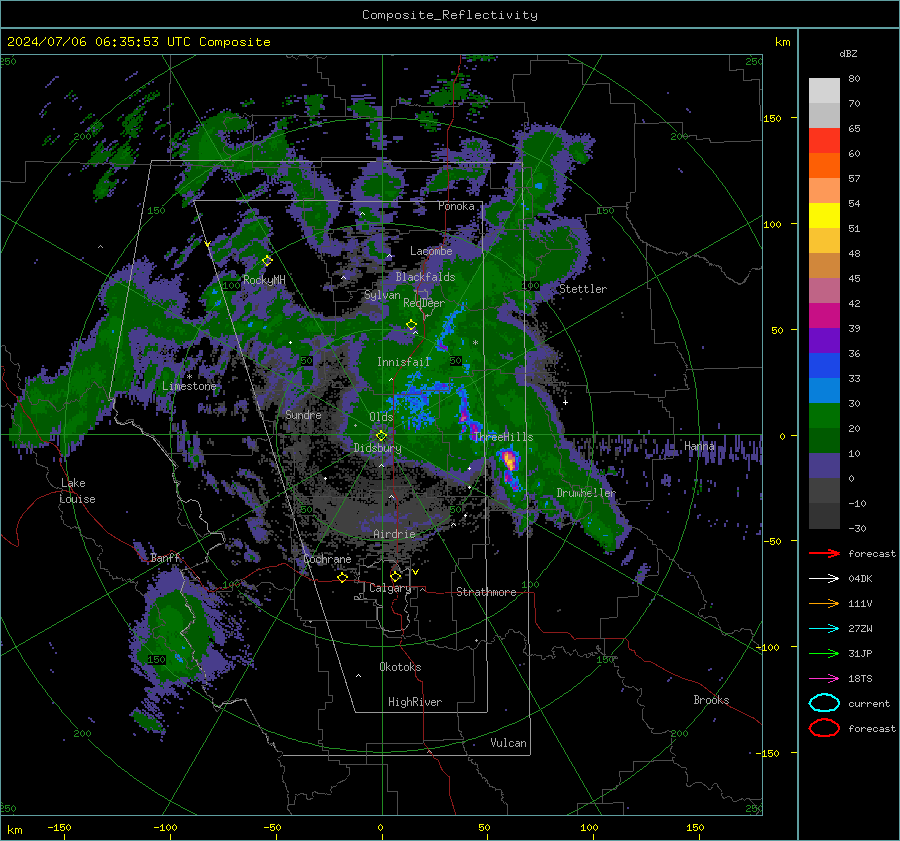The height and width of the screenshot is (841, 900).
Task: Click the cyan 27ZW arrow legend icon
Action: point(824,629)
